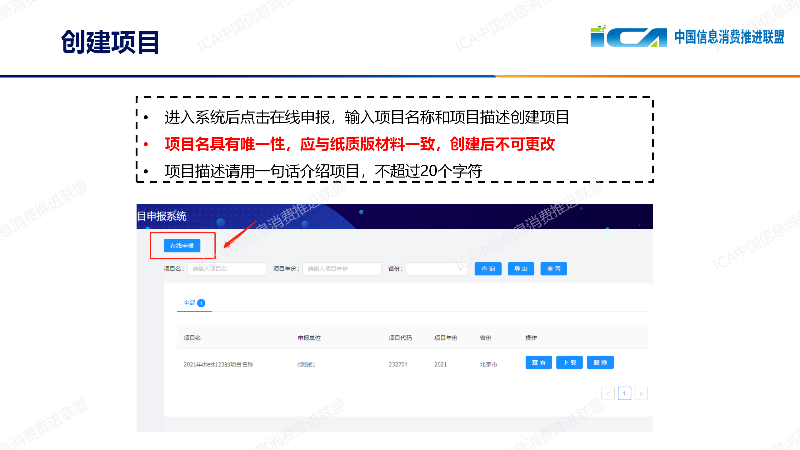Go to next page with right arrow
800x450 pixels.
(x=641, y=393)
